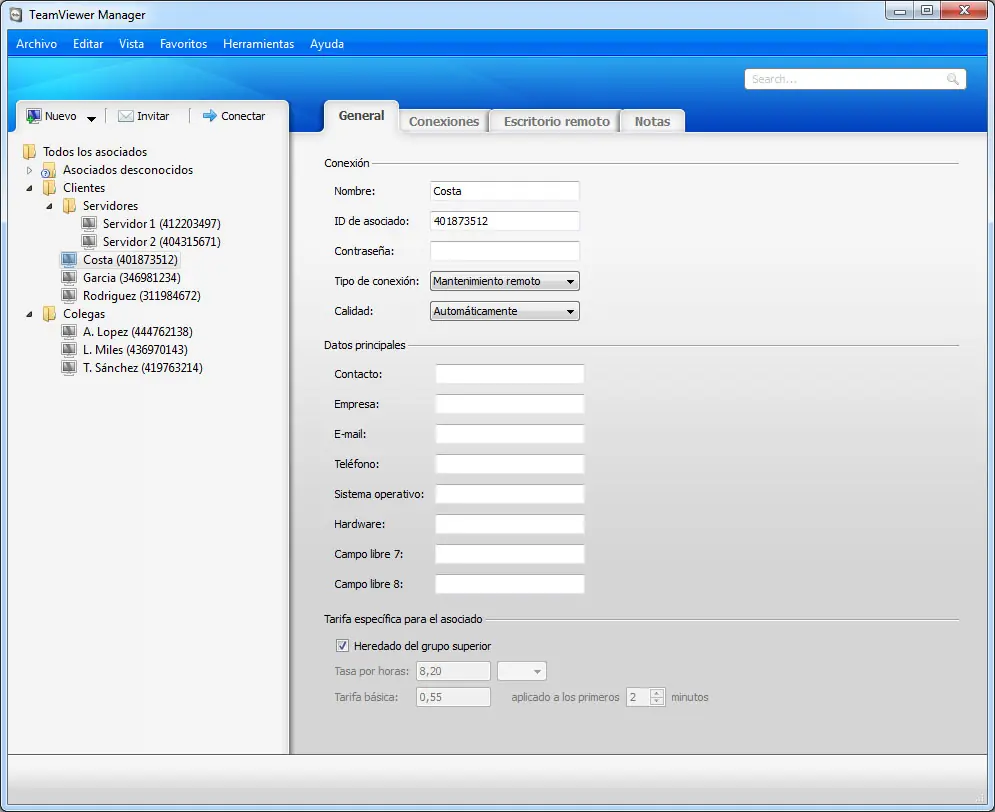Toggle Heredado del grupo superior checkbox
Viewport: 995px width, 812px height.
[x=342, y=646]
